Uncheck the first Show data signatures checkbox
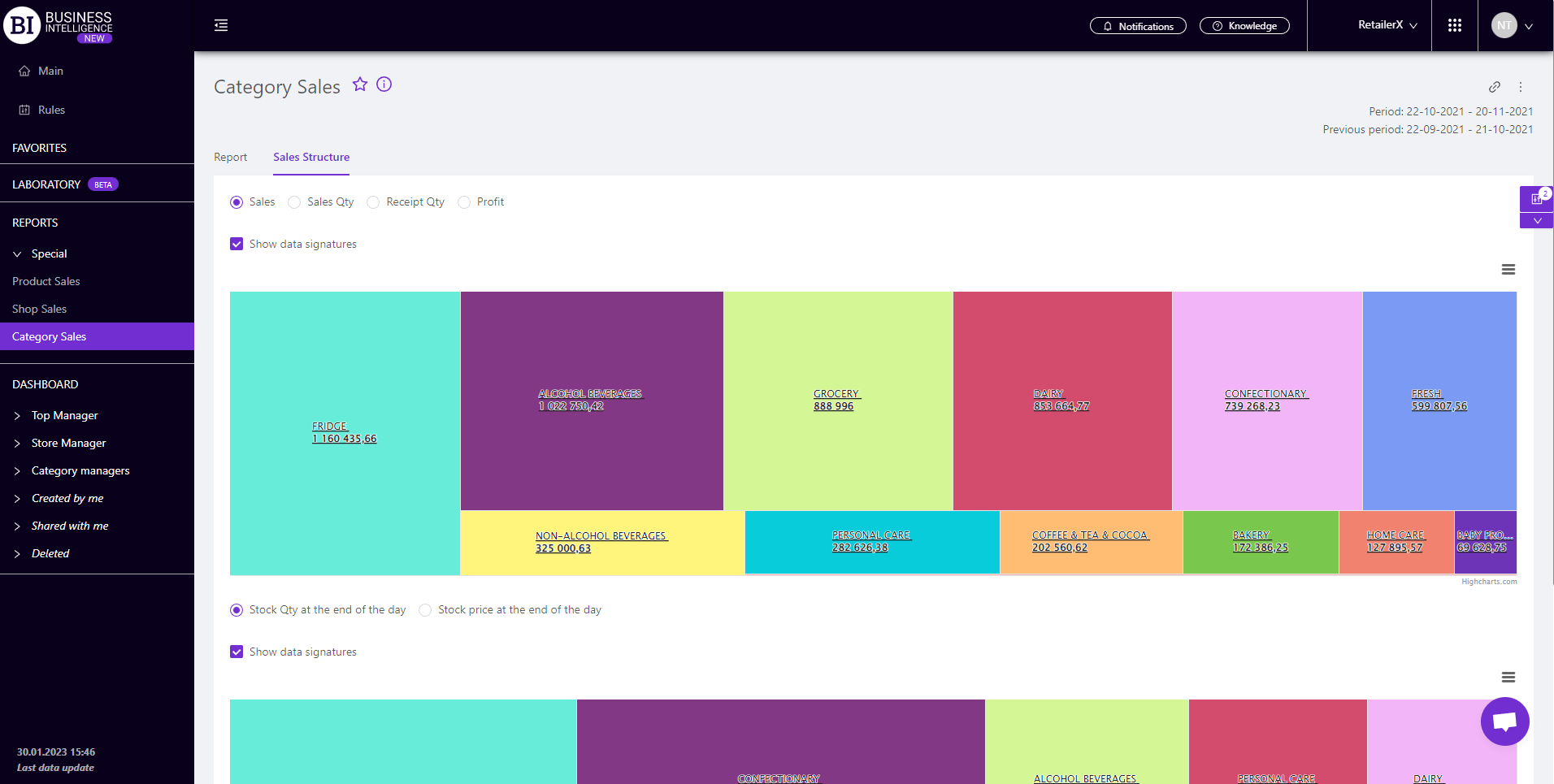Viewport: 1554px width, 784px height. (x=237, y=245)
